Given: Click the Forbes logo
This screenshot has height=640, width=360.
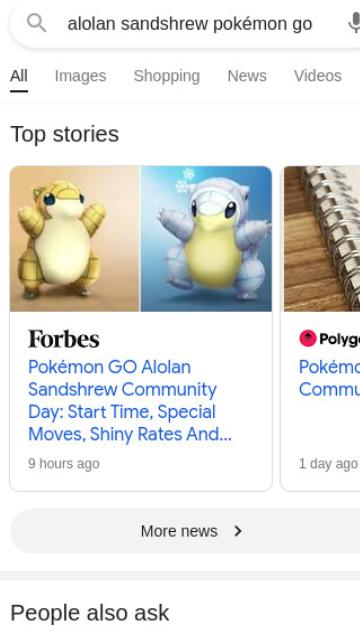Looking at the screenshot, I should (64, 339).
